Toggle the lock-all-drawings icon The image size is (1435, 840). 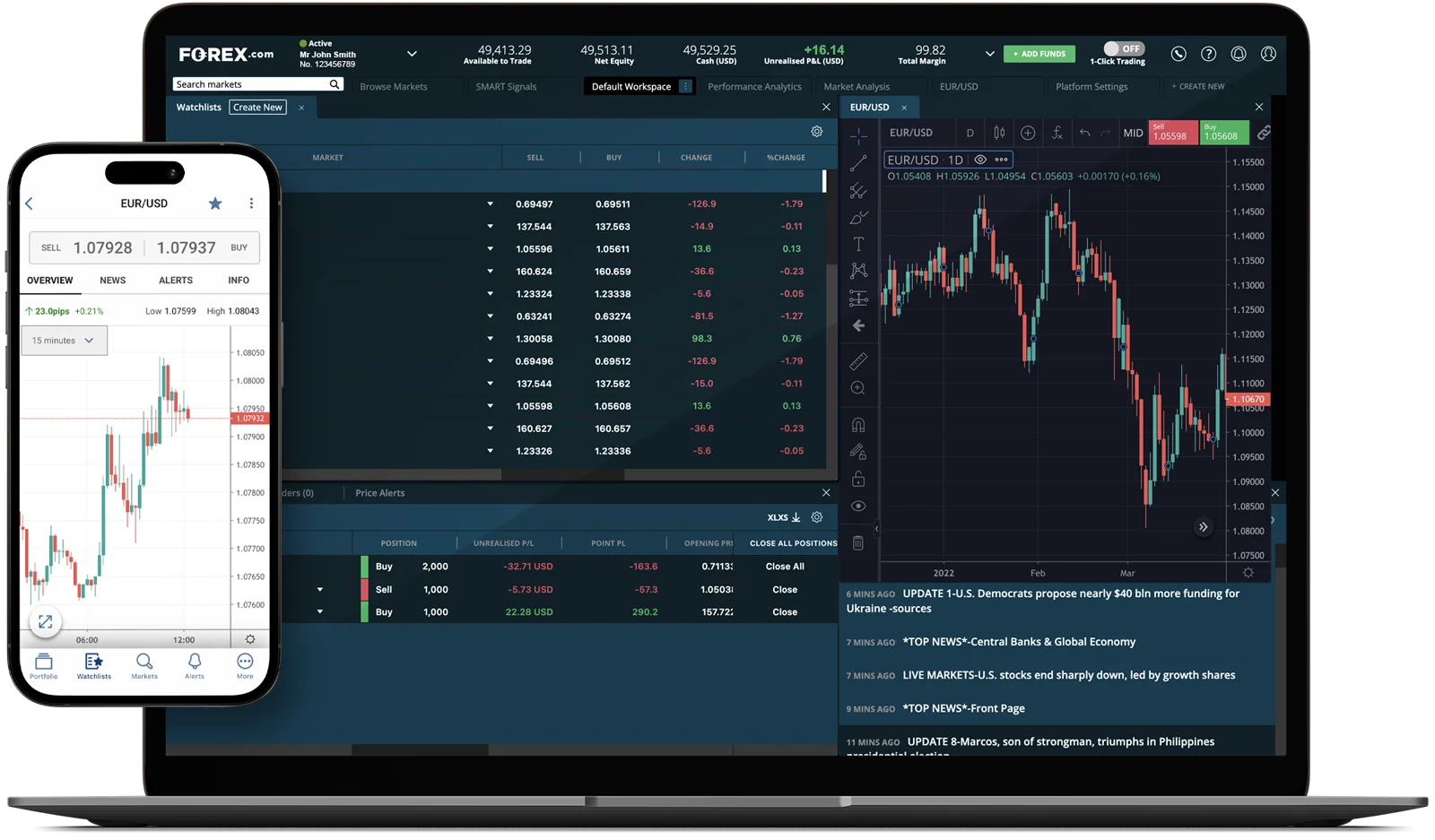(x=858, y=479)
